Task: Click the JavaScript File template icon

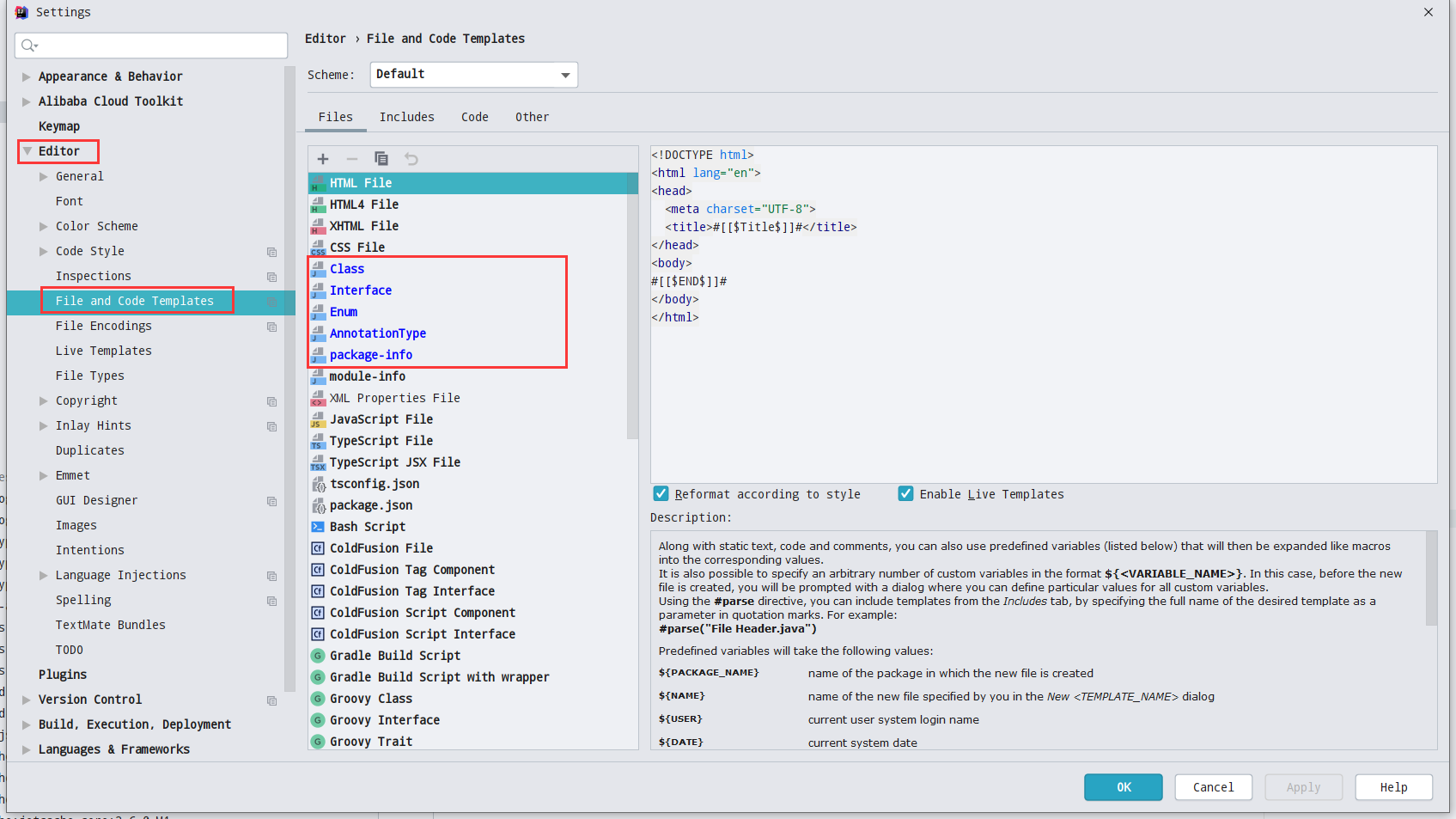Action: pos(318,419)
